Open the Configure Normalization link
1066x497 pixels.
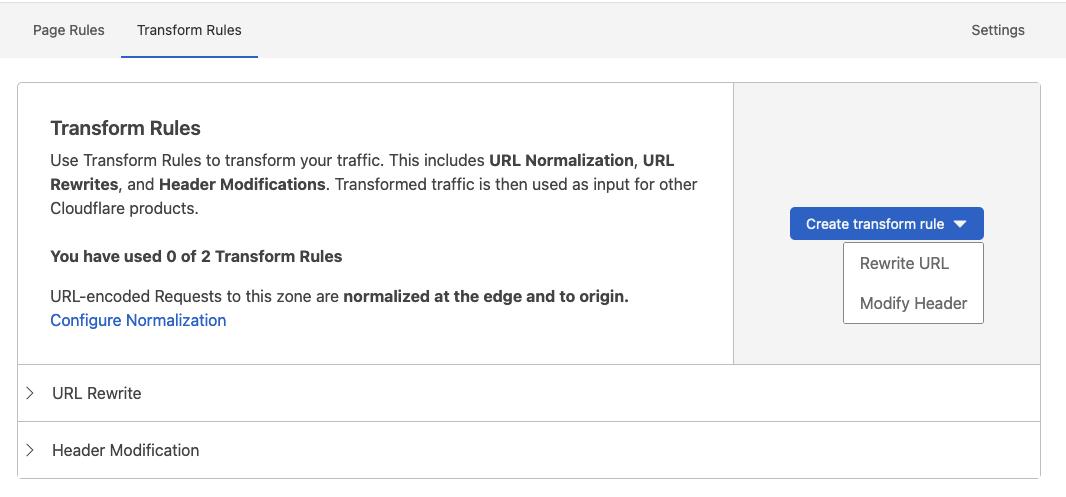click(138, 320)
